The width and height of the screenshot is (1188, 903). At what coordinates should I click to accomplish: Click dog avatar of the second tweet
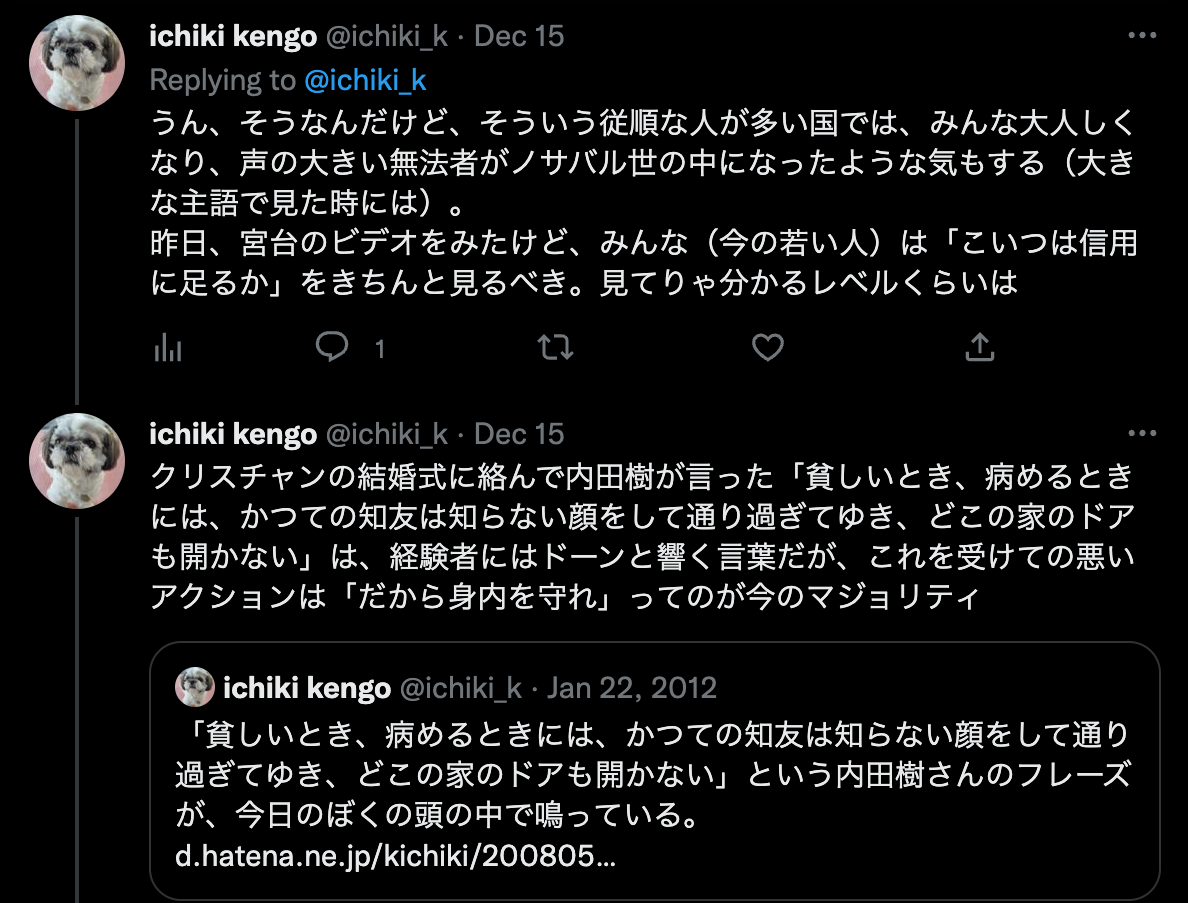pyautogui.click(x=77, y=461)
